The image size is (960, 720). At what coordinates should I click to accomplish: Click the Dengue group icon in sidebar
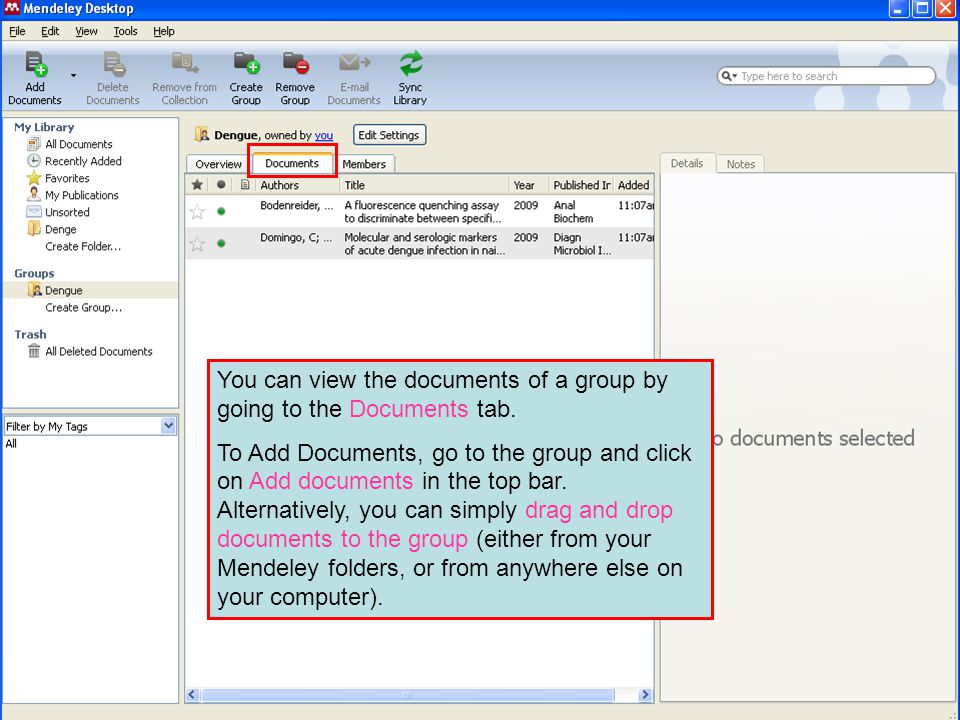[35, 290]
